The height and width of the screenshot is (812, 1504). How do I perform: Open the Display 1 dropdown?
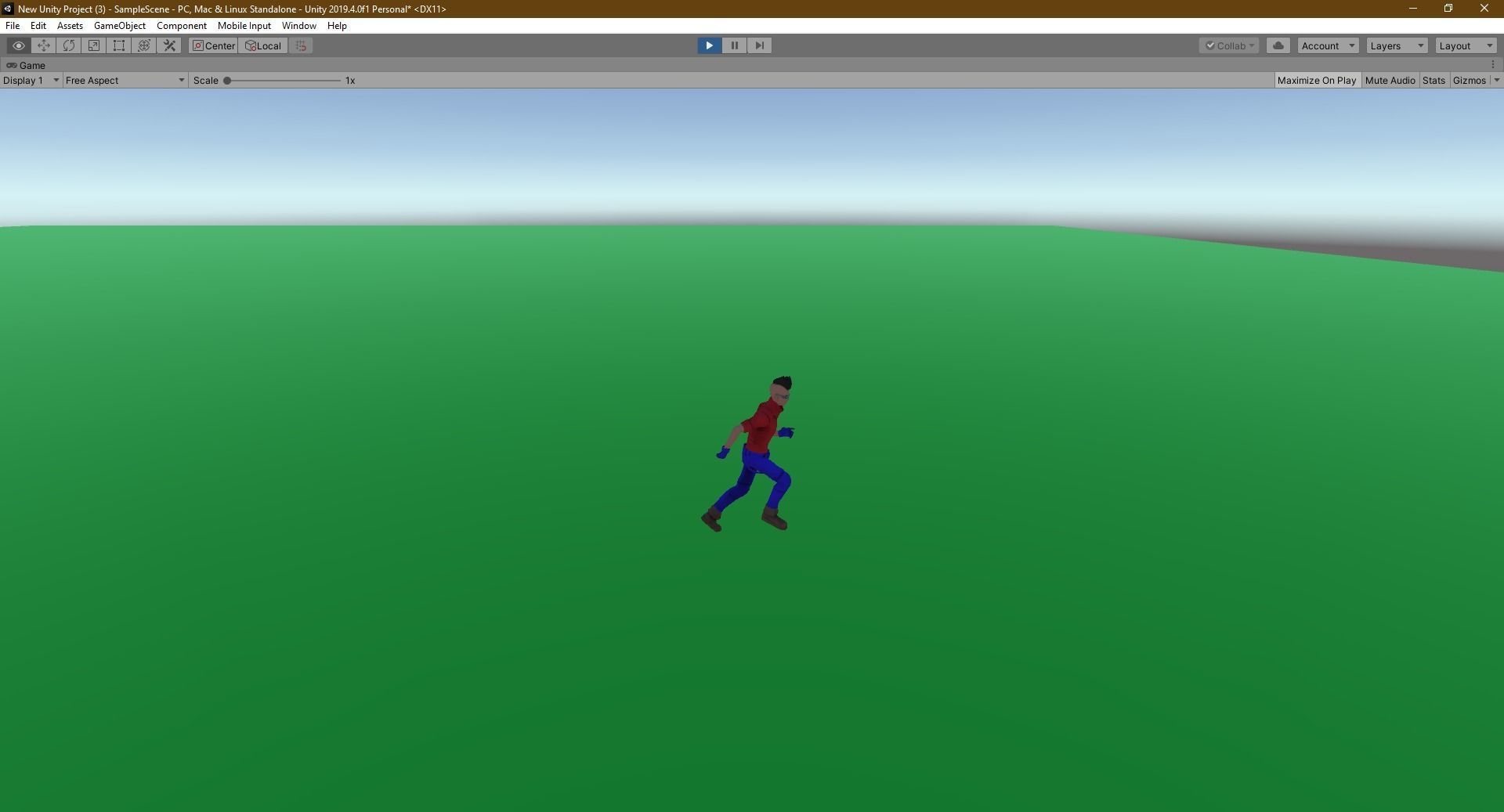pos(31,81)
